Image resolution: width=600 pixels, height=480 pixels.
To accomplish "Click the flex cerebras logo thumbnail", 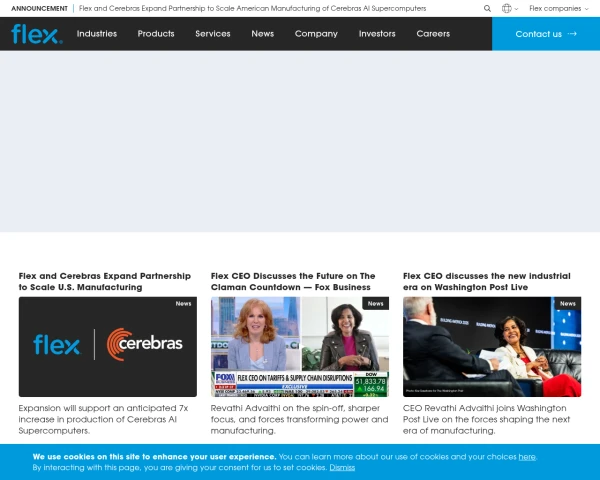I will tap(108, 346).
